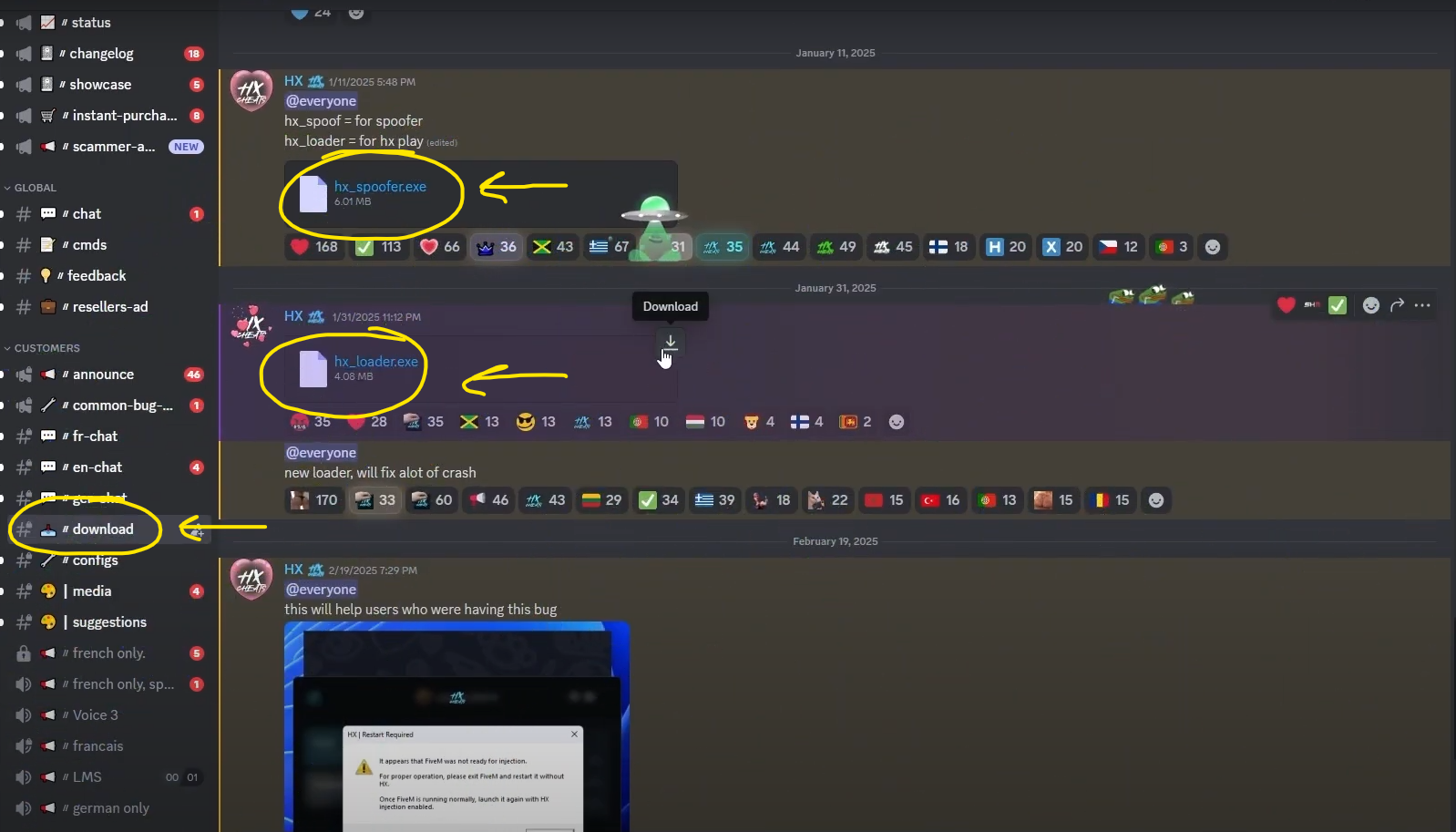Open HX avatar on the 2/19/2025 message

click(x=251, y=580)
